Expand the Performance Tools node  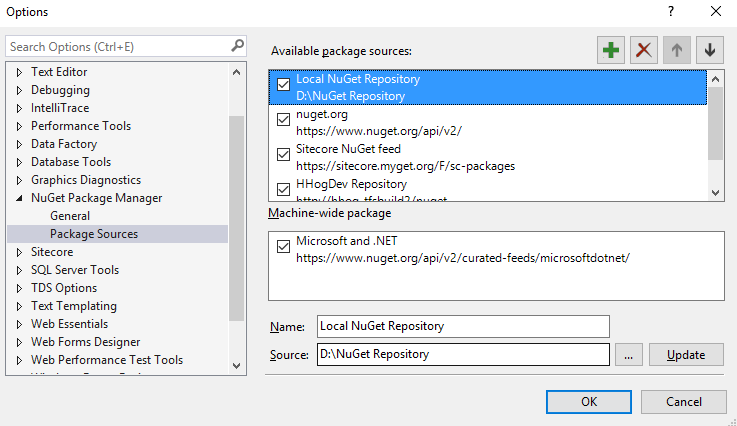click(19, 126)
